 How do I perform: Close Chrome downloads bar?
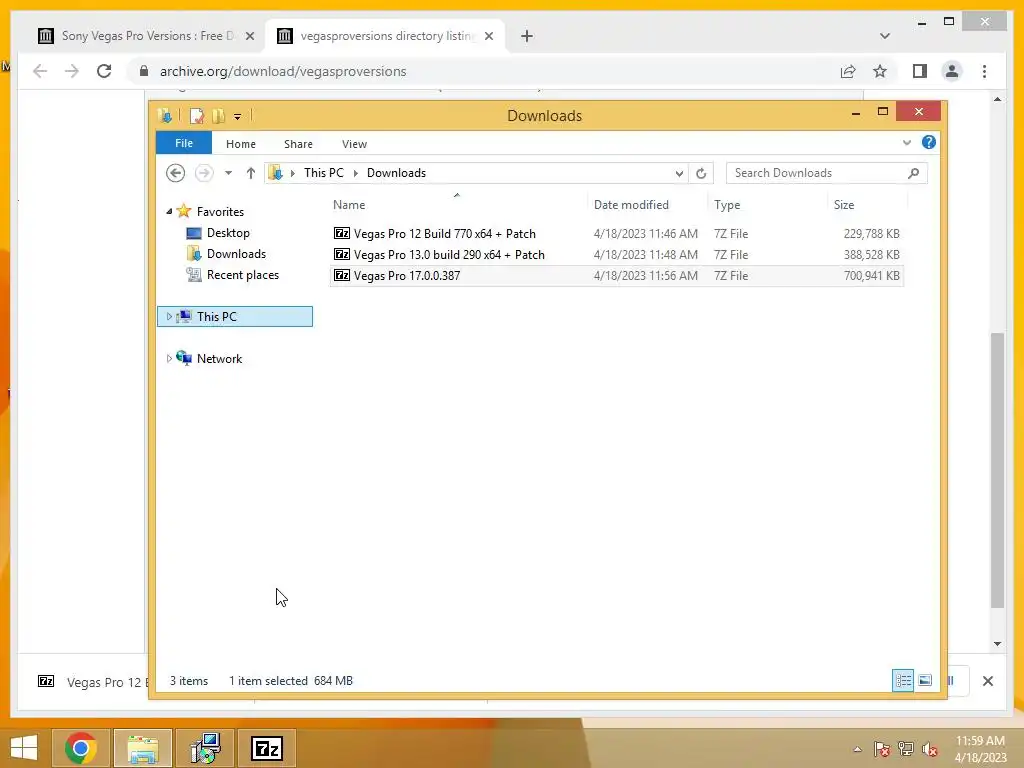point(987,681)
